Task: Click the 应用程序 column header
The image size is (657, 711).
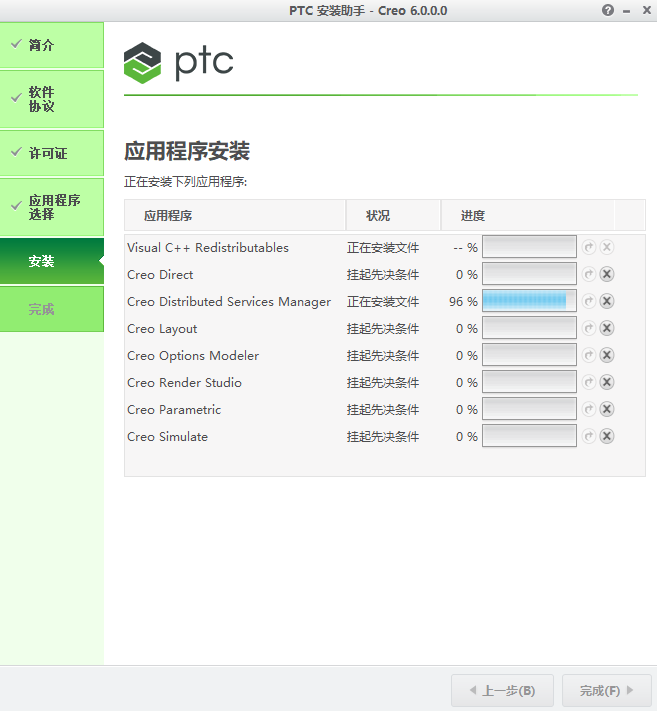Action: pyautogui.click(x=235, y=215)
